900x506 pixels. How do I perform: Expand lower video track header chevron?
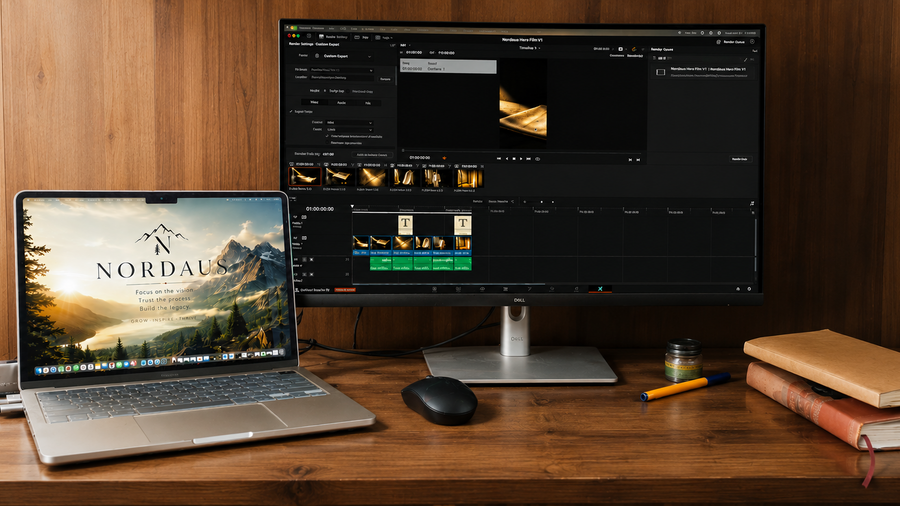(x=295, y=238)
